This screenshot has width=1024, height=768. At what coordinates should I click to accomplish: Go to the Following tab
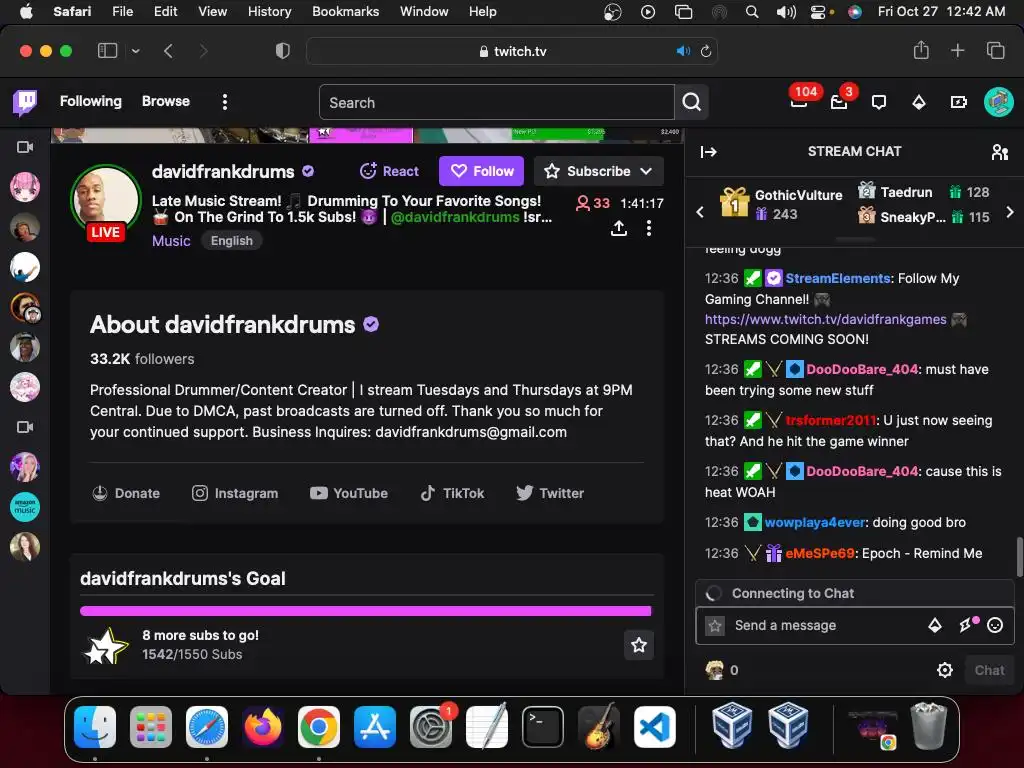91,101
